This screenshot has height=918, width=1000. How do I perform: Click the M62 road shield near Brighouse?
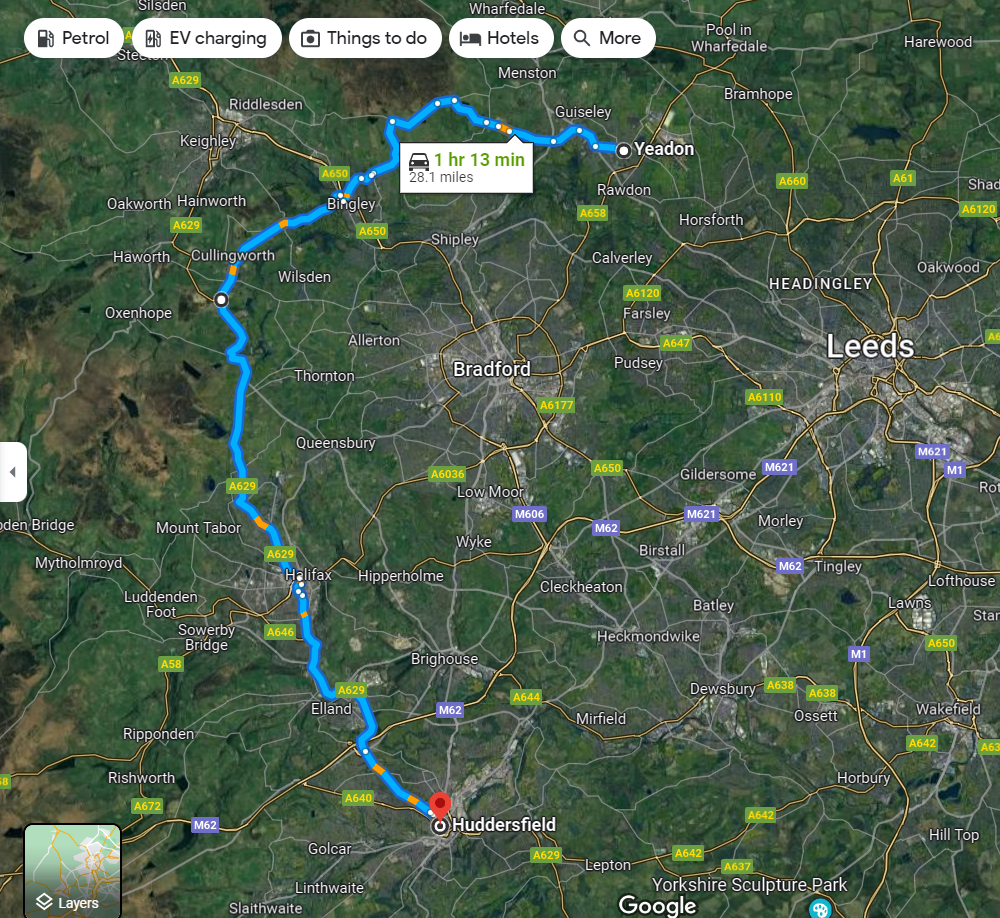(x=450, y=710)
